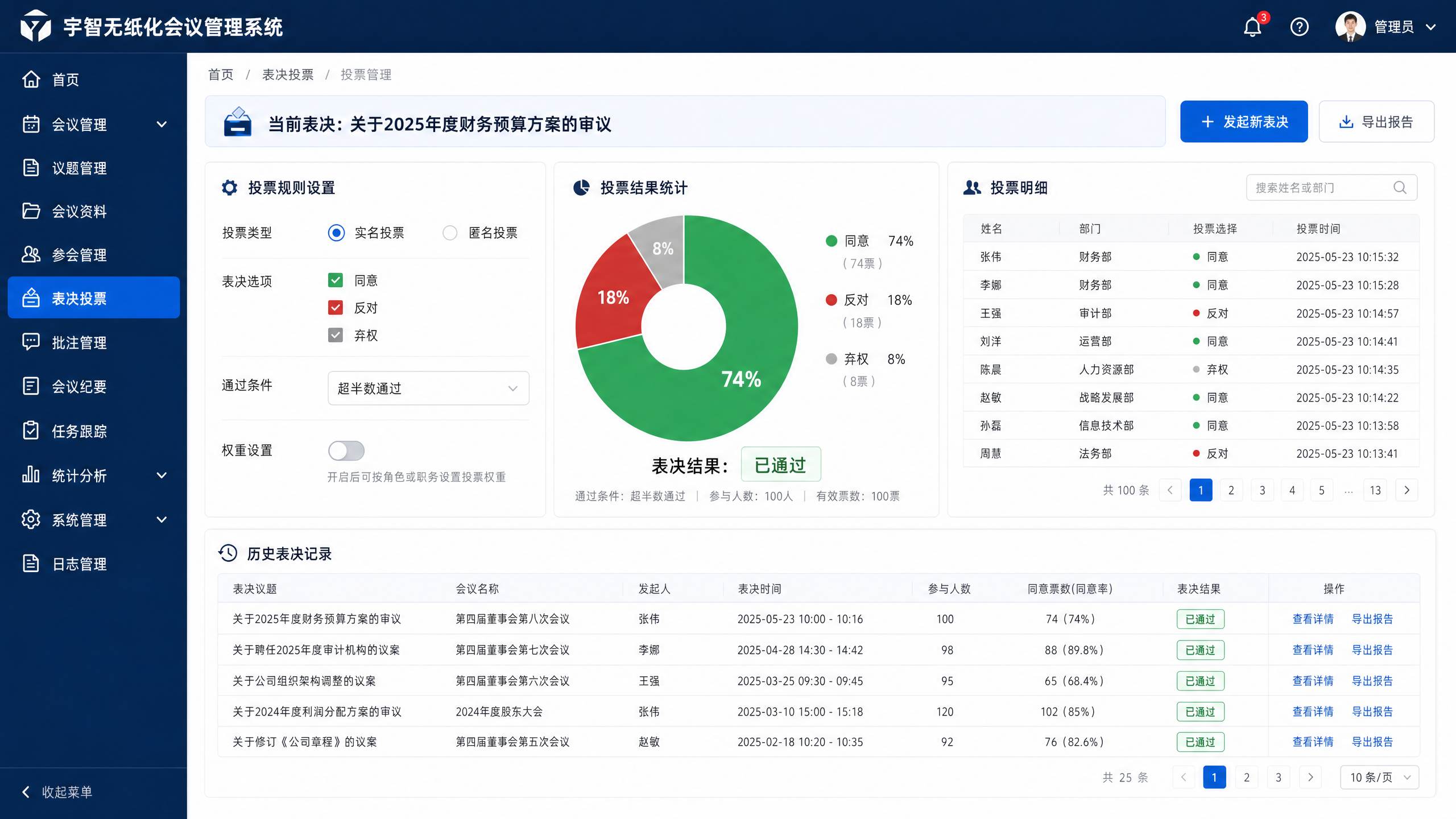Click the pie icon beside 投票结果统计
The width and height of the screenshot is (1456, 819).
point(581,188)
